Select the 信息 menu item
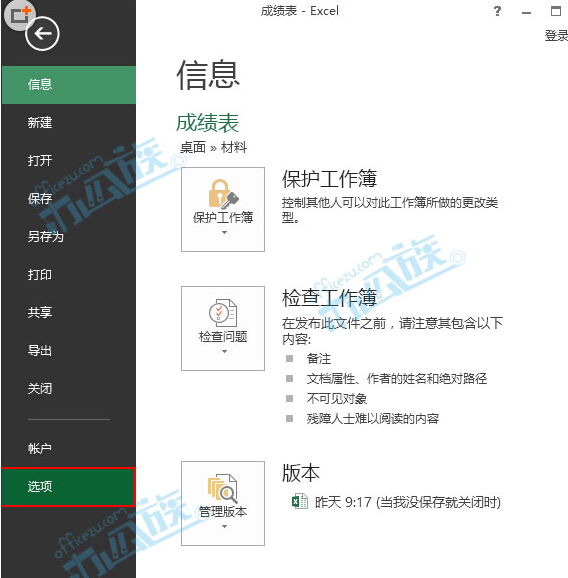Image resolution: width=568 pixels, height=578 pixels. (69, 85)
